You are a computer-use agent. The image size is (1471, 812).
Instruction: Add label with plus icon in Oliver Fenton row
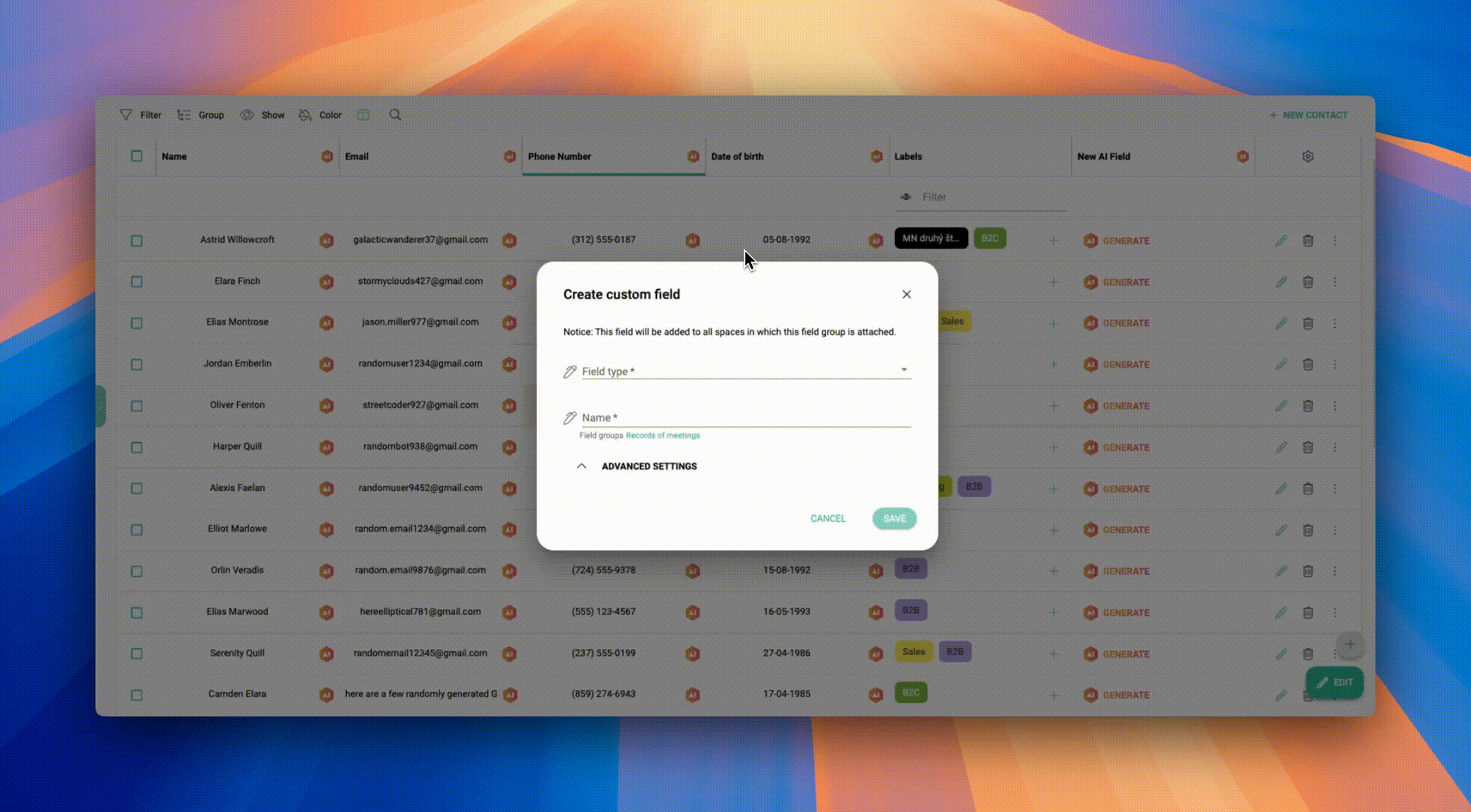(x=1054, y=406)
